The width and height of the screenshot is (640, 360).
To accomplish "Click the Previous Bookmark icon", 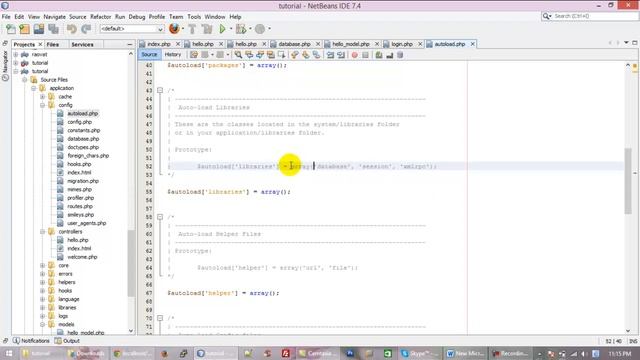I will (295, 55).
